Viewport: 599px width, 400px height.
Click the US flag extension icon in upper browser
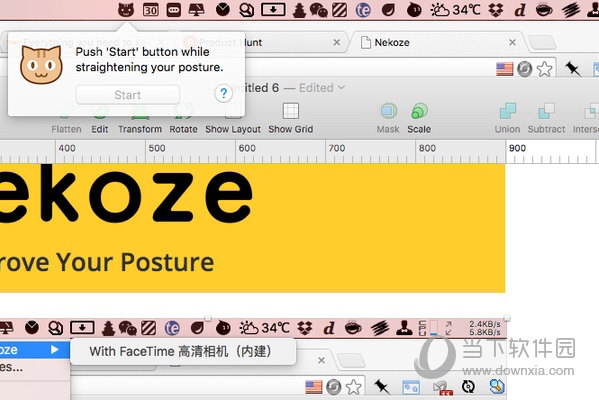[505, 69]
